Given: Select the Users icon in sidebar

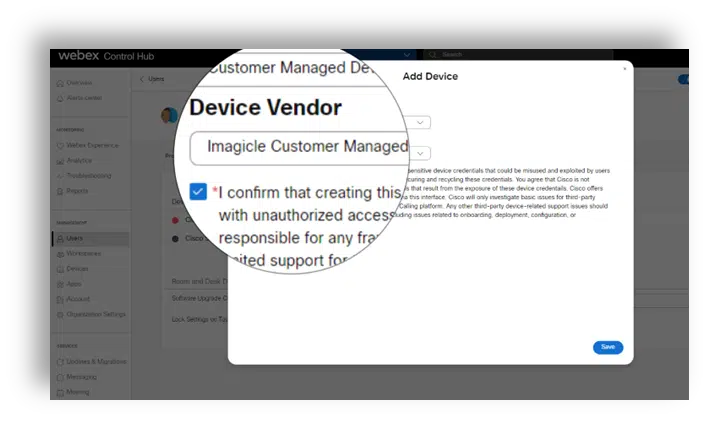Looking at the screenshot, I should (x=59, y=239).
